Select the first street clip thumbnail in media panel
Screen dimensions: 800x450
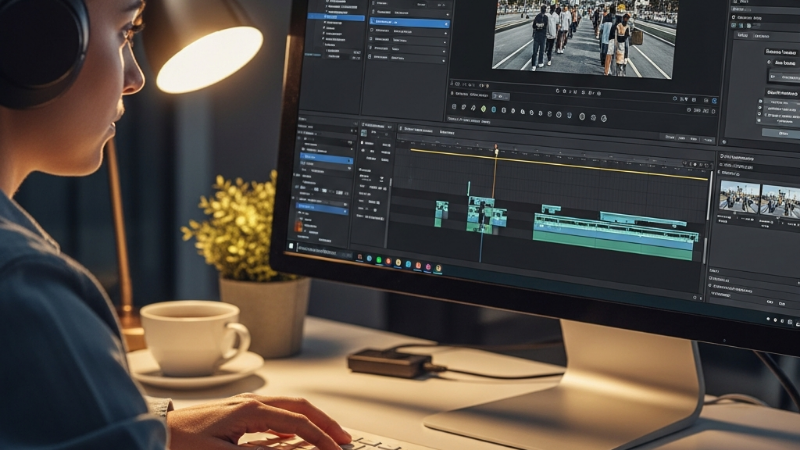click(739, 197)
